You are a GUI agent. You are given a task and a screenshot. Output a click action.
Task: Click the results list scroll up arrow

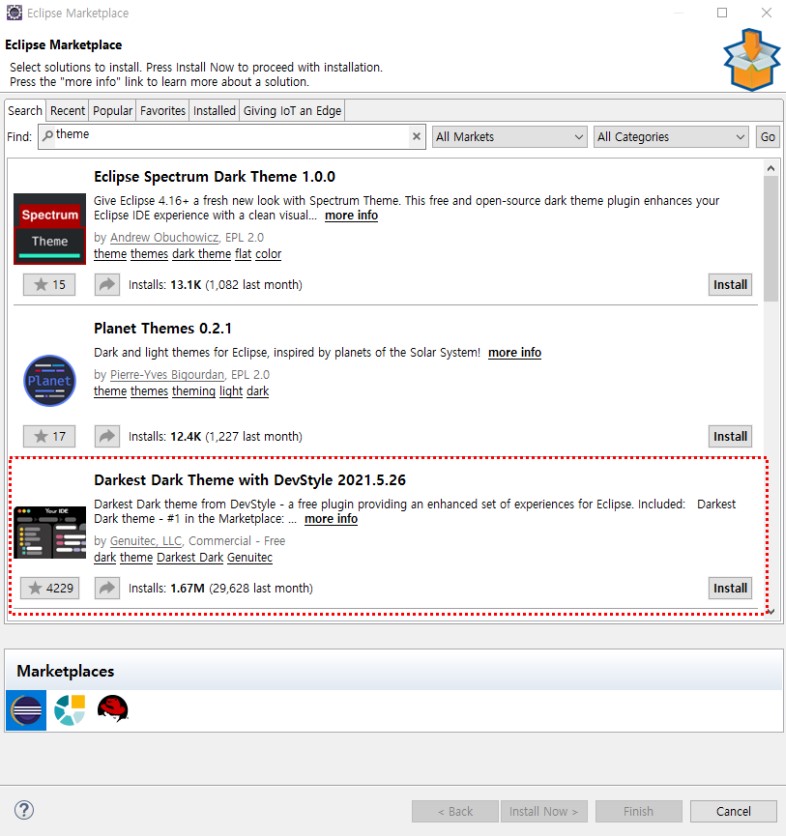771,168
